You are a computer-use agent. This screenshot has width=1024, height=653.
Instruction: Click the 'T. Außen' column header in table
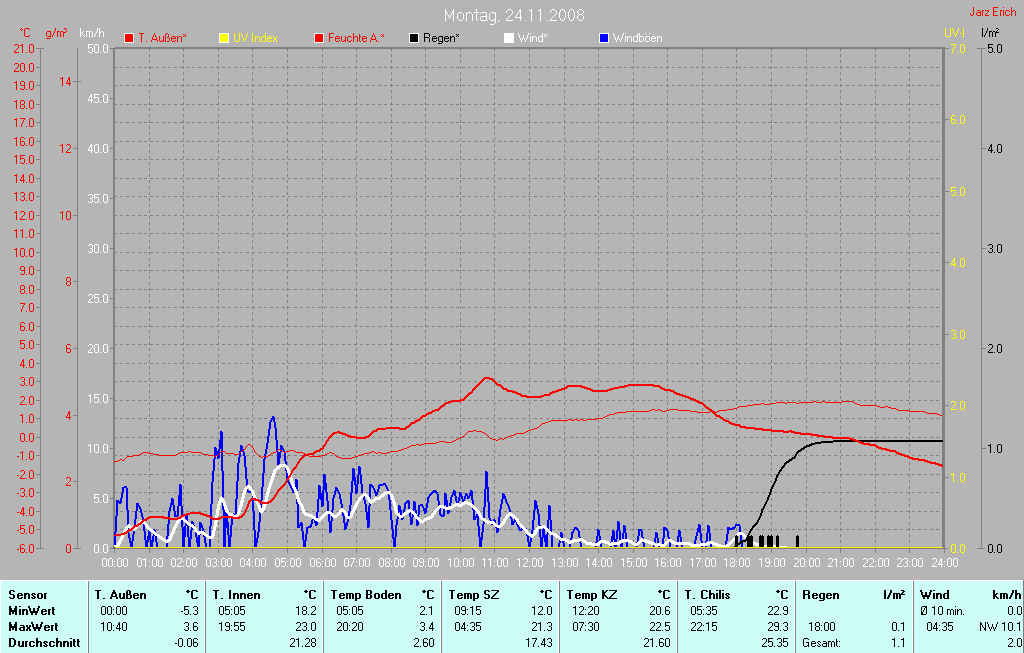point(120,595)
